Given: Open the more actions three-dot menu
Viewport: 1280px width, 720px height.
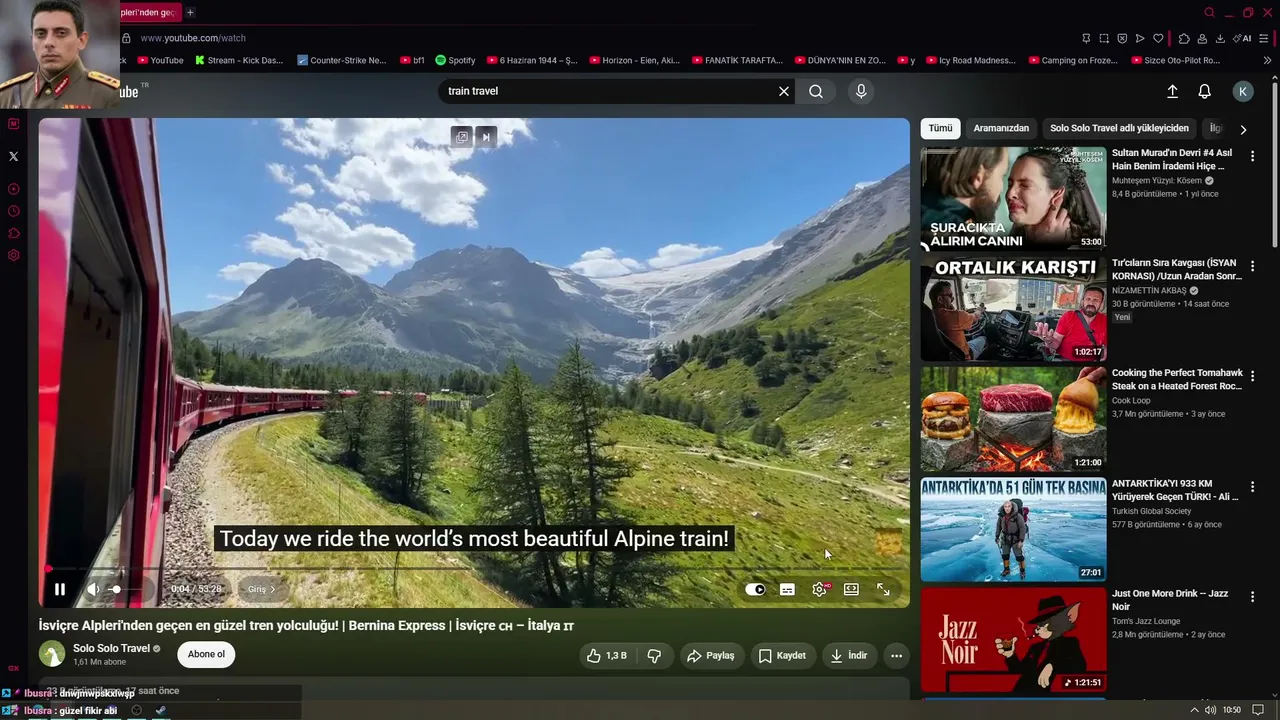Looking at the screenshot, I should pos(897,656).
